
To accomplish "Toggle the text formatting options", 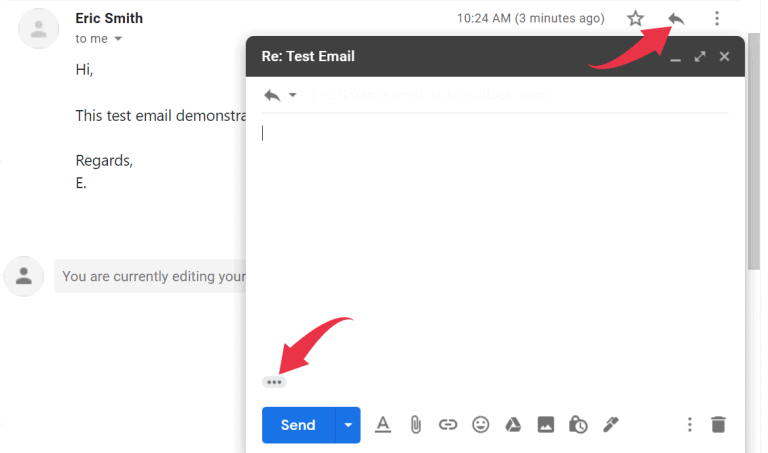I will coord(382,425).
